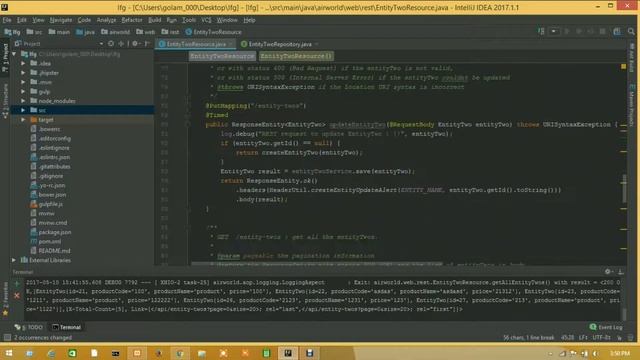Open the File menu
Viewport: 640px width, 360px height.
coord(7,20)
